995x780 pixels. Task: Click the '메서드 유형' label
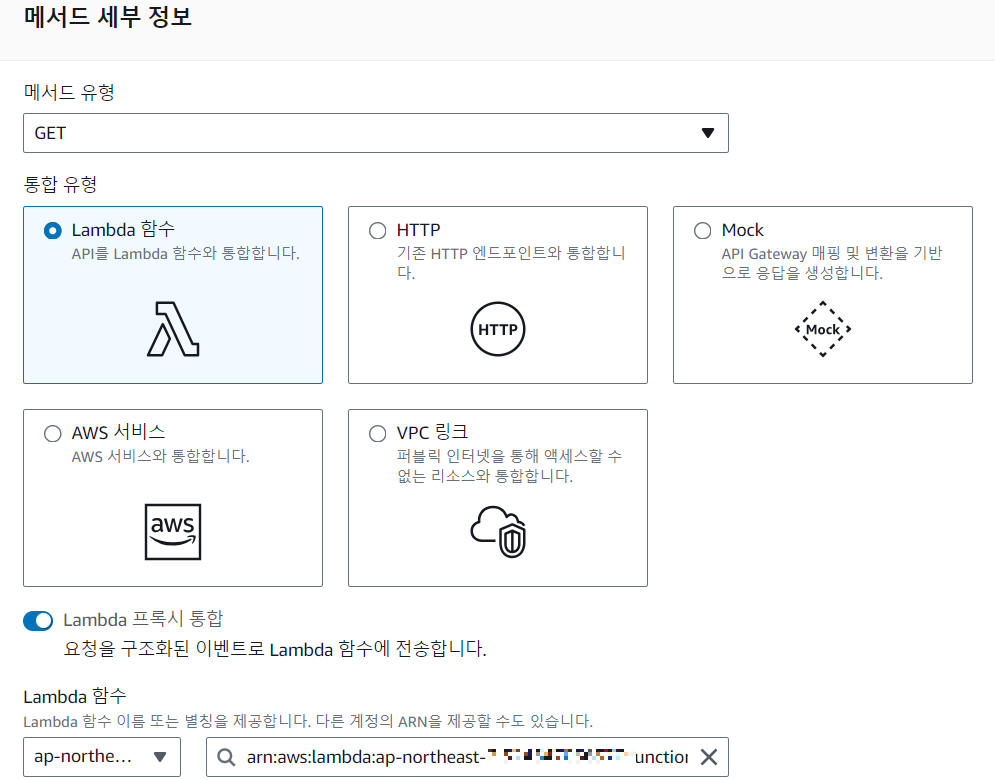pyautogui.click(x=69, y=93)
